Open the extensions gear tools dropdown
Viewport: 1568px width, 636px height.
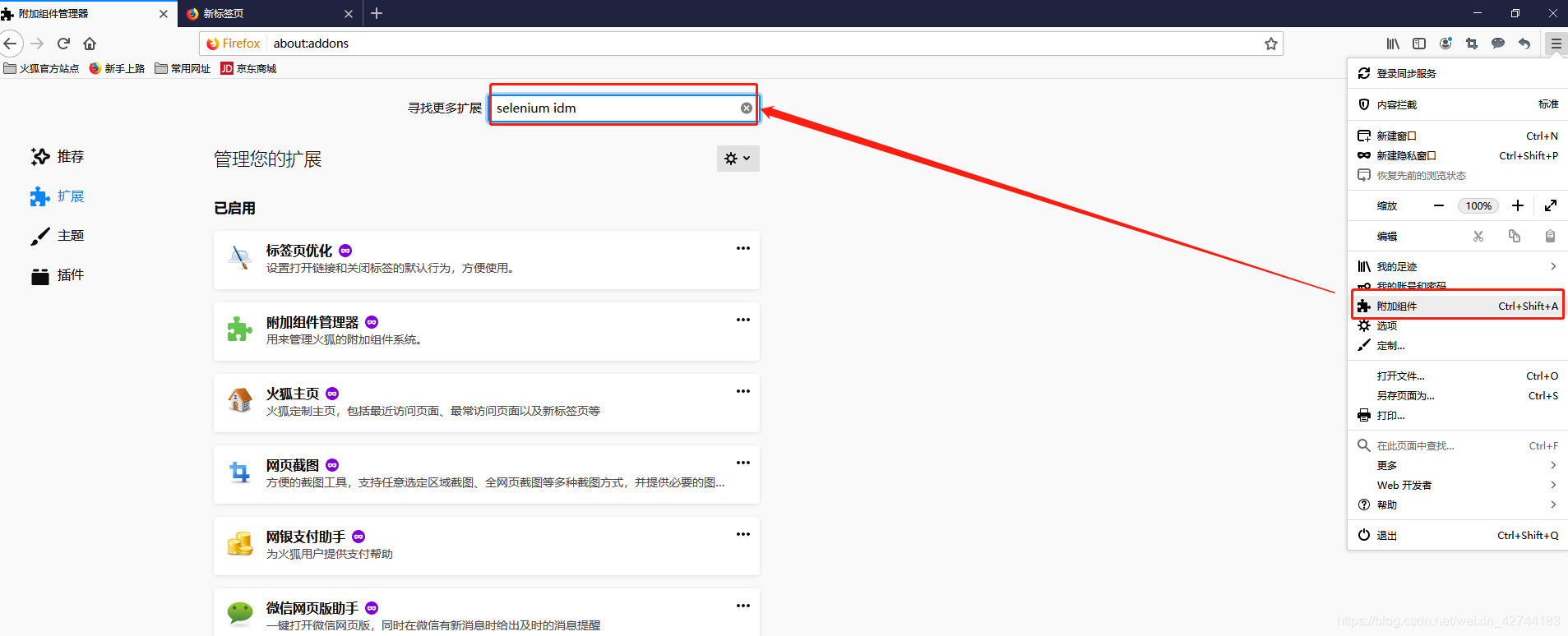click(x=738, y=159)
